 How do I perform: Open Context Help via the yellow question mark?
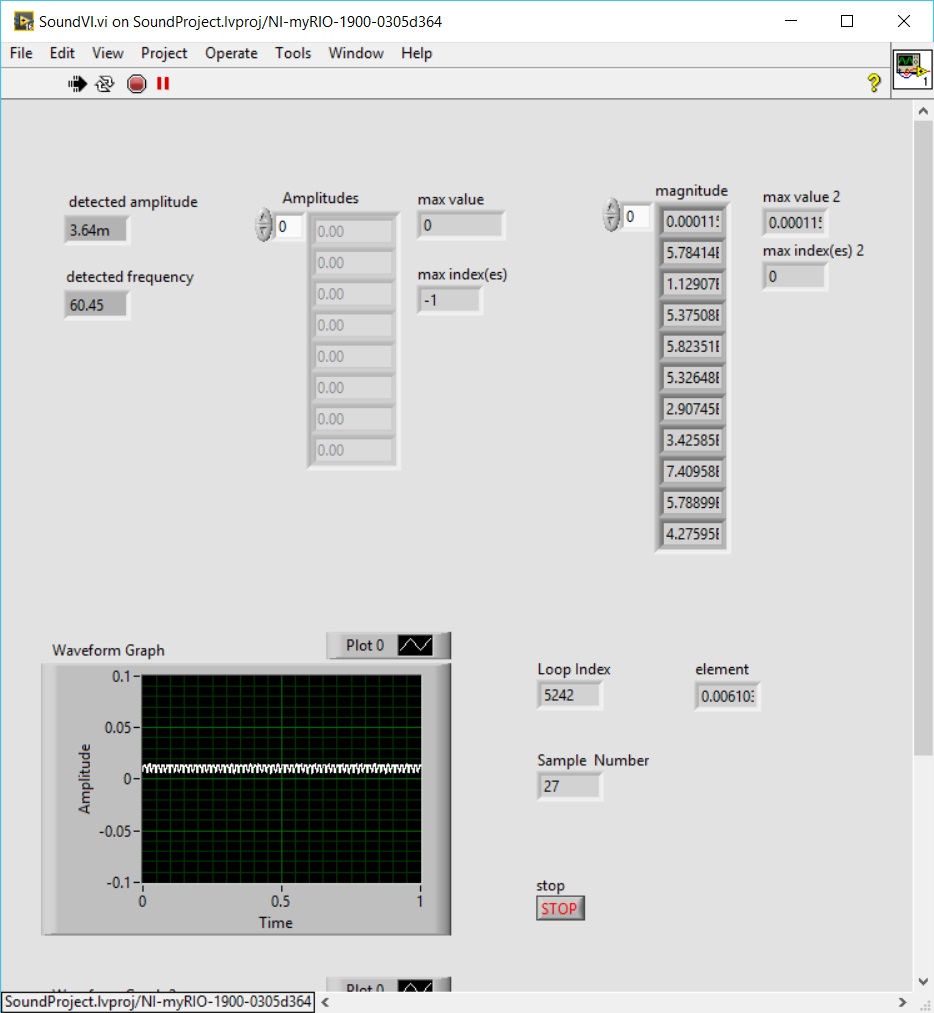pos(873,83)
